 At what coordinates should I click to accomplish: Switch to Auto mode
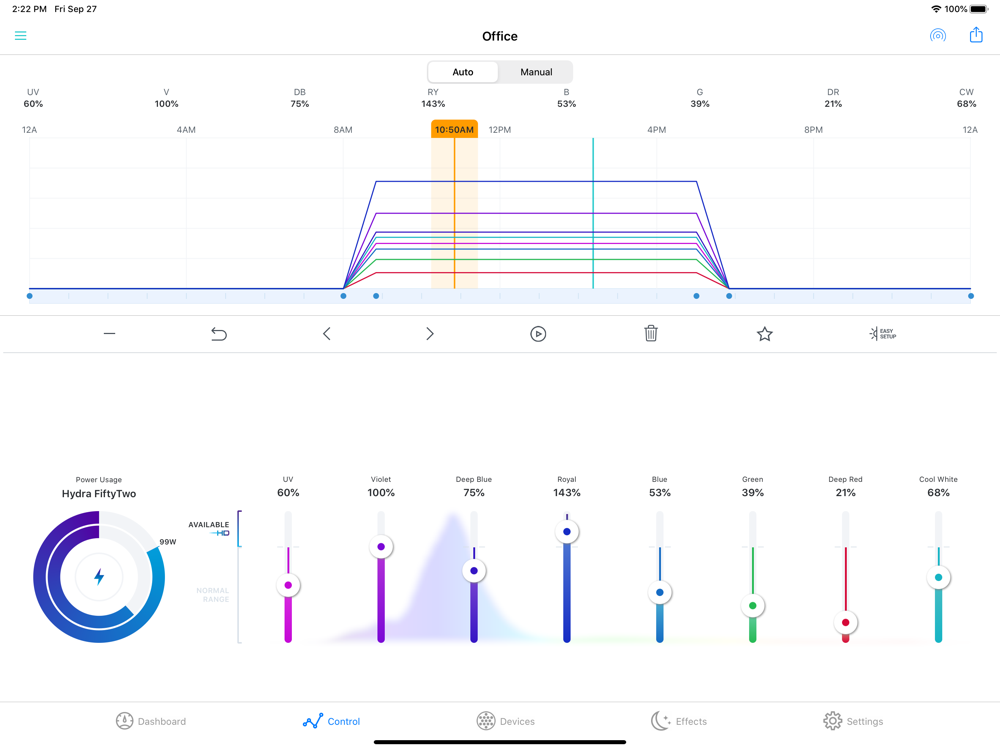click(x=463, y=72)
